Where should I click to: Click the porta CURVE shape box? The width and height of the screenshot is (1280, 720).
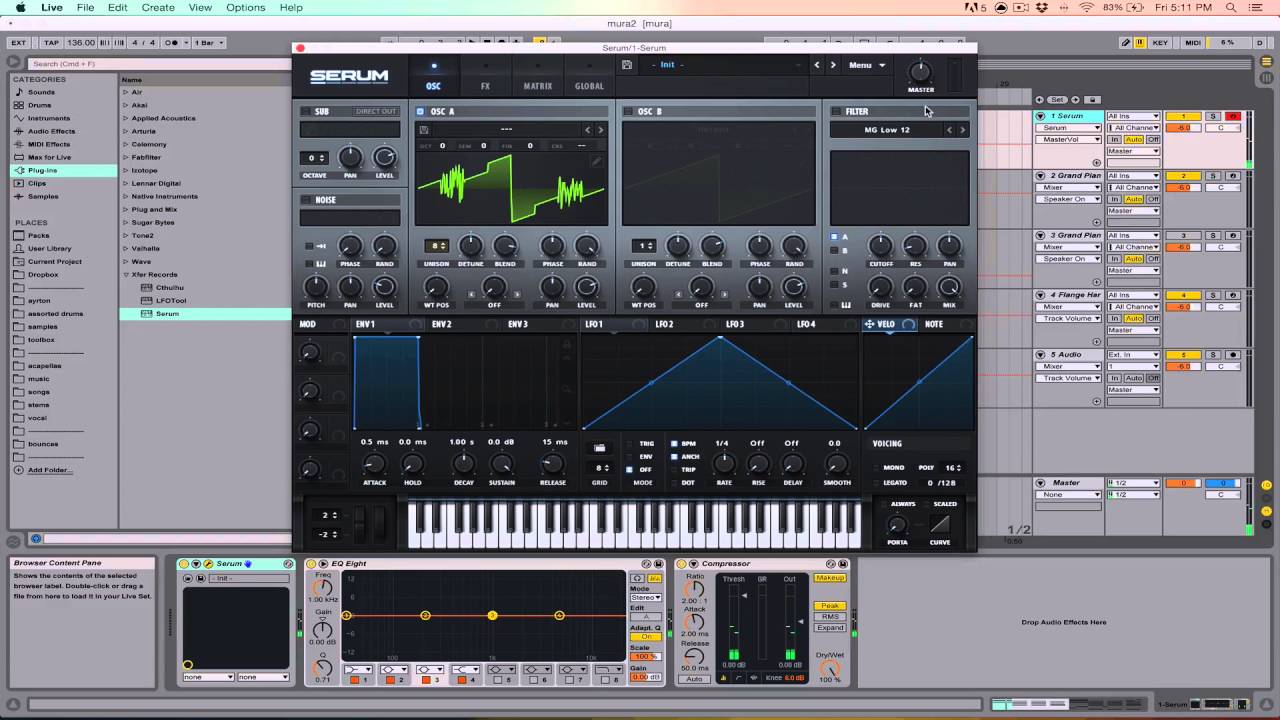(940, 525)
